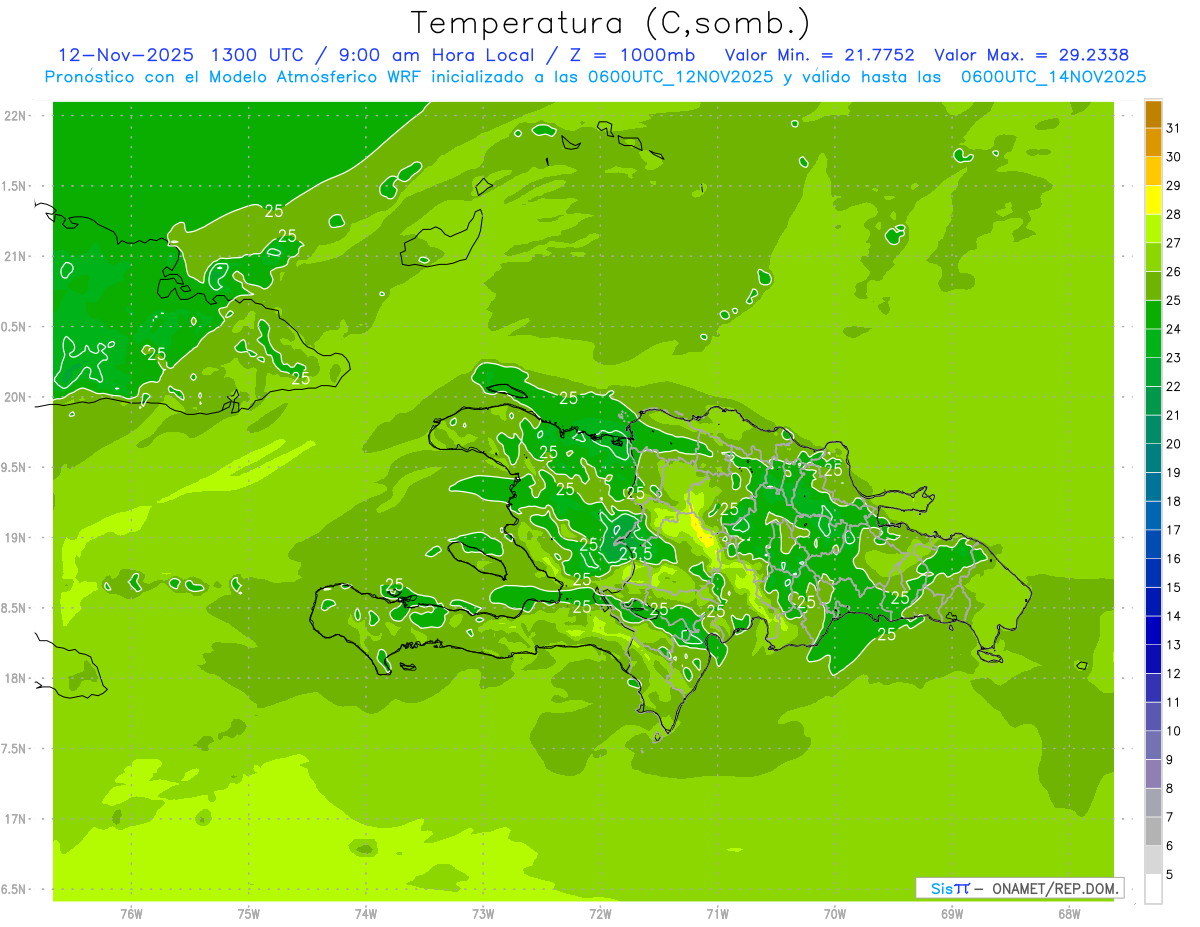Click the legend value 23
The height and width of the screenshot is (927, 1200).
click(1174, 358)
